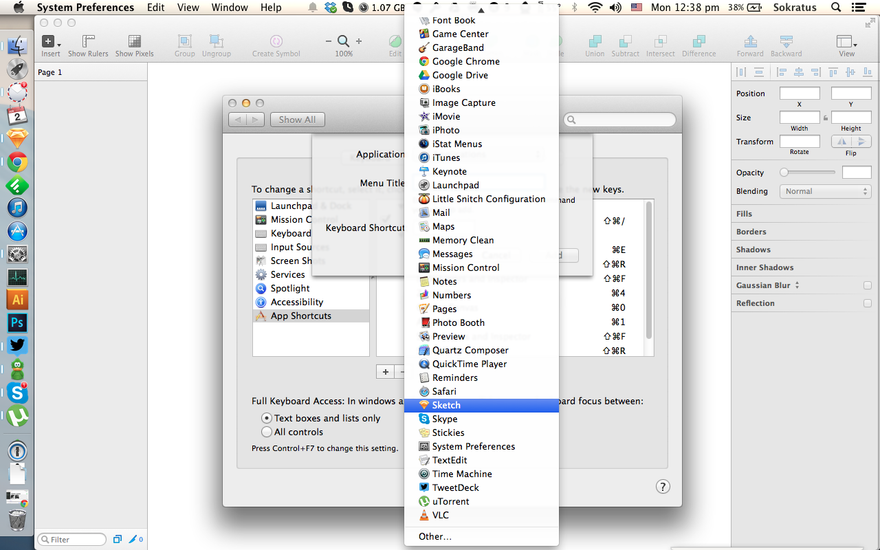The image size is (880, 550).
Task: Toggle Show Pixels in Sketch toolbar
Action: coord(134,45)
